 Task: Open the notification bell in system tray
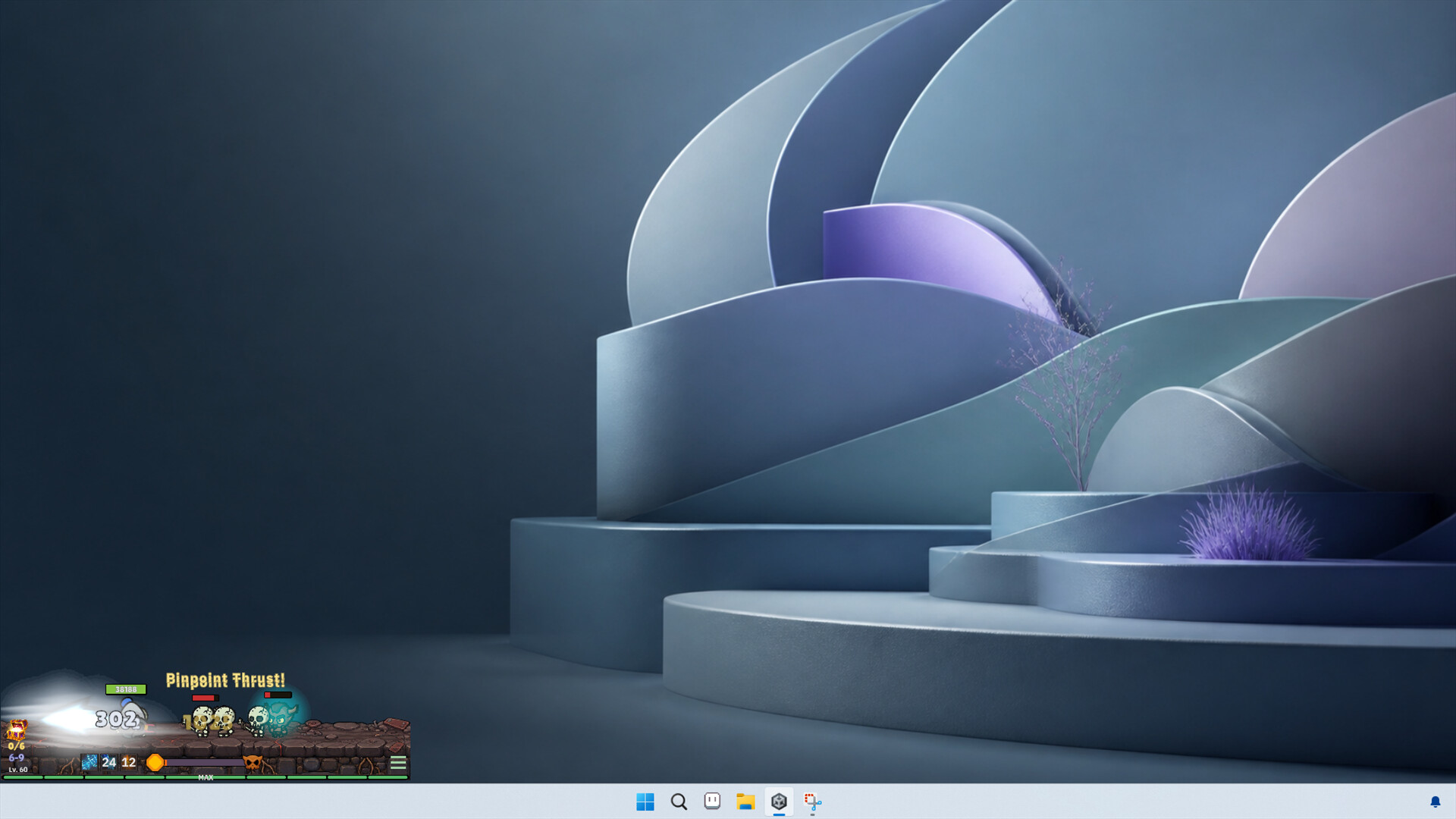click(1436, 802)
